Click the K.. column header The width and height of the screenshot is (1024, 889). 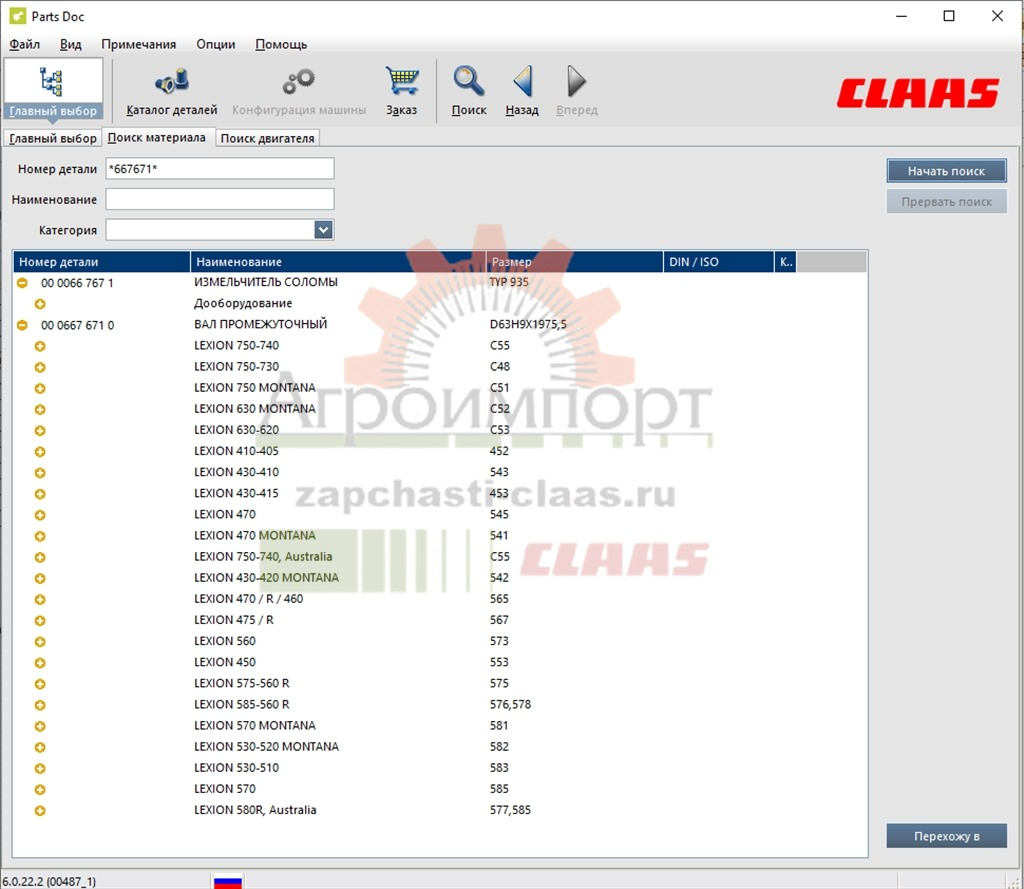click(x=786, y=262)
